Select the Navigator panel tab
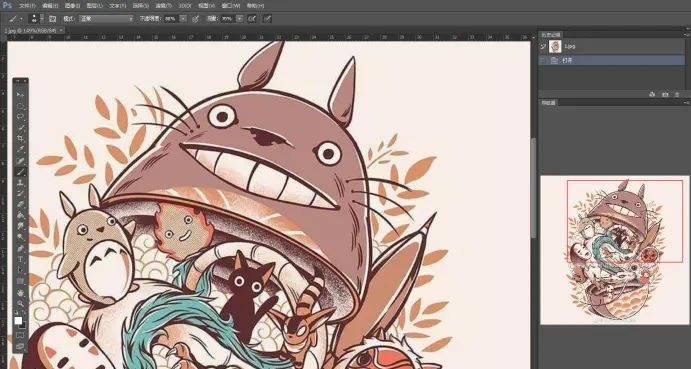691x369 pixels. point(549,103)
